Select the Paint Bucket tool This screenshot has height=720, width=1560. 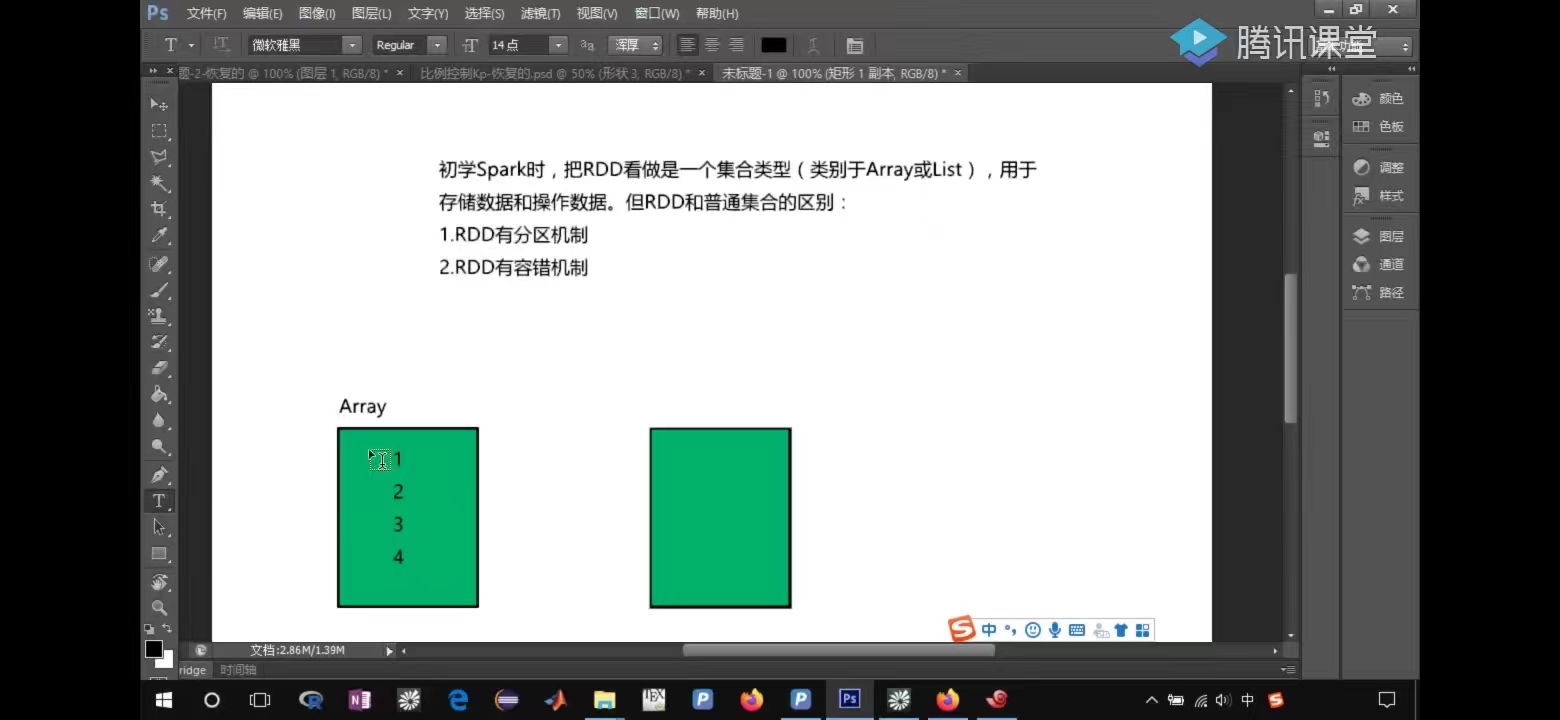tap(159, 394)
